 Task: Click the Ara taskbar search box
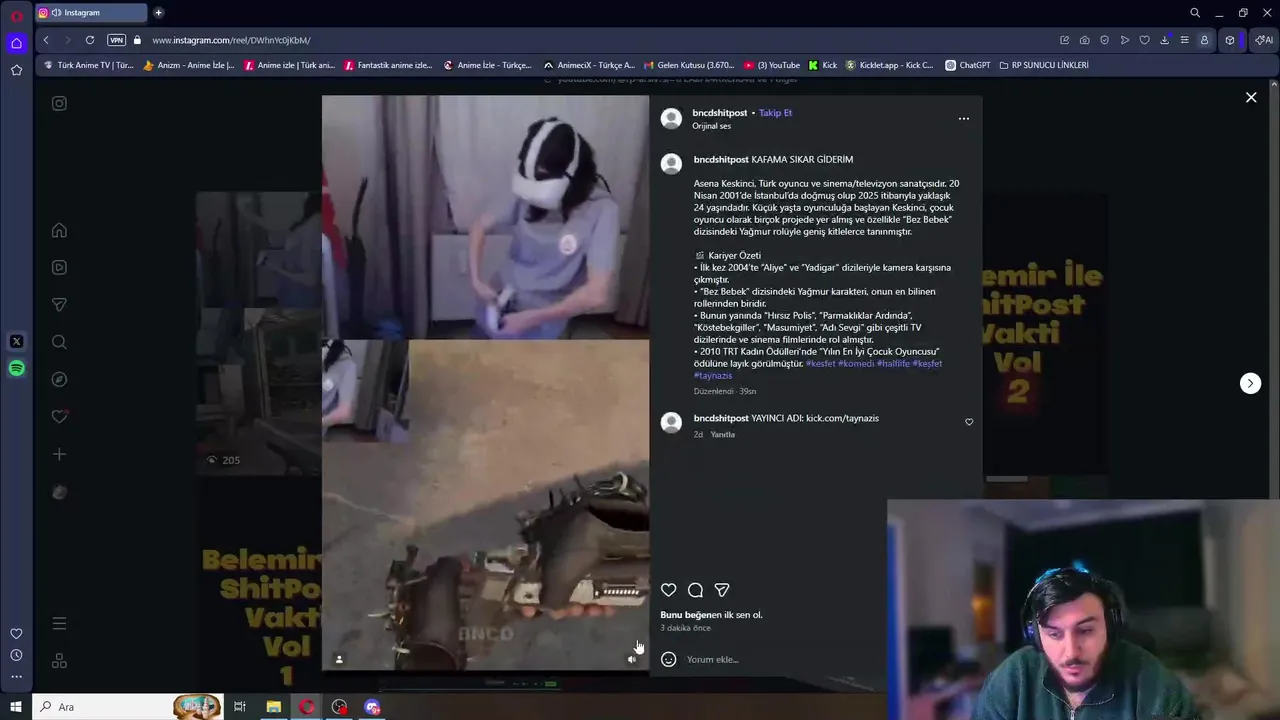[127, 707]
